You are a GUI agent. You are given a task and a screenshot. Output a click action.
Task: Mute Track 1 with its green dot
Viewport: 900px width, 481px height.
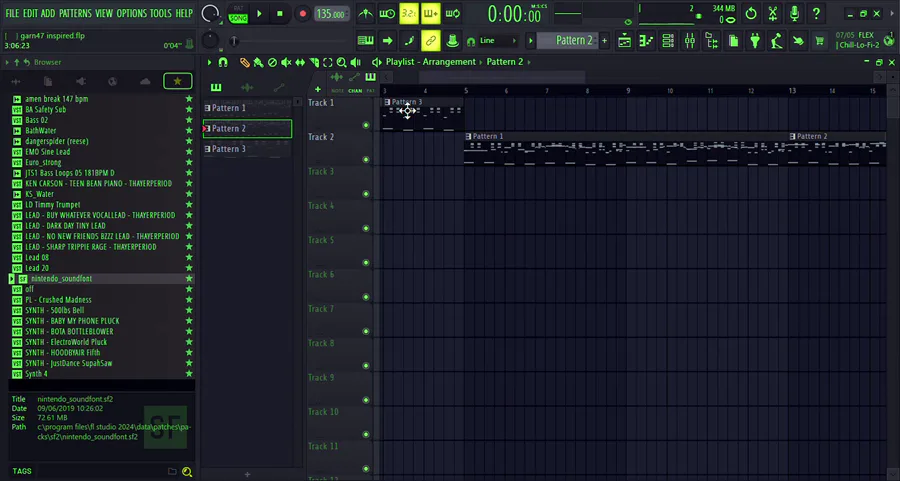coord(366,125)
